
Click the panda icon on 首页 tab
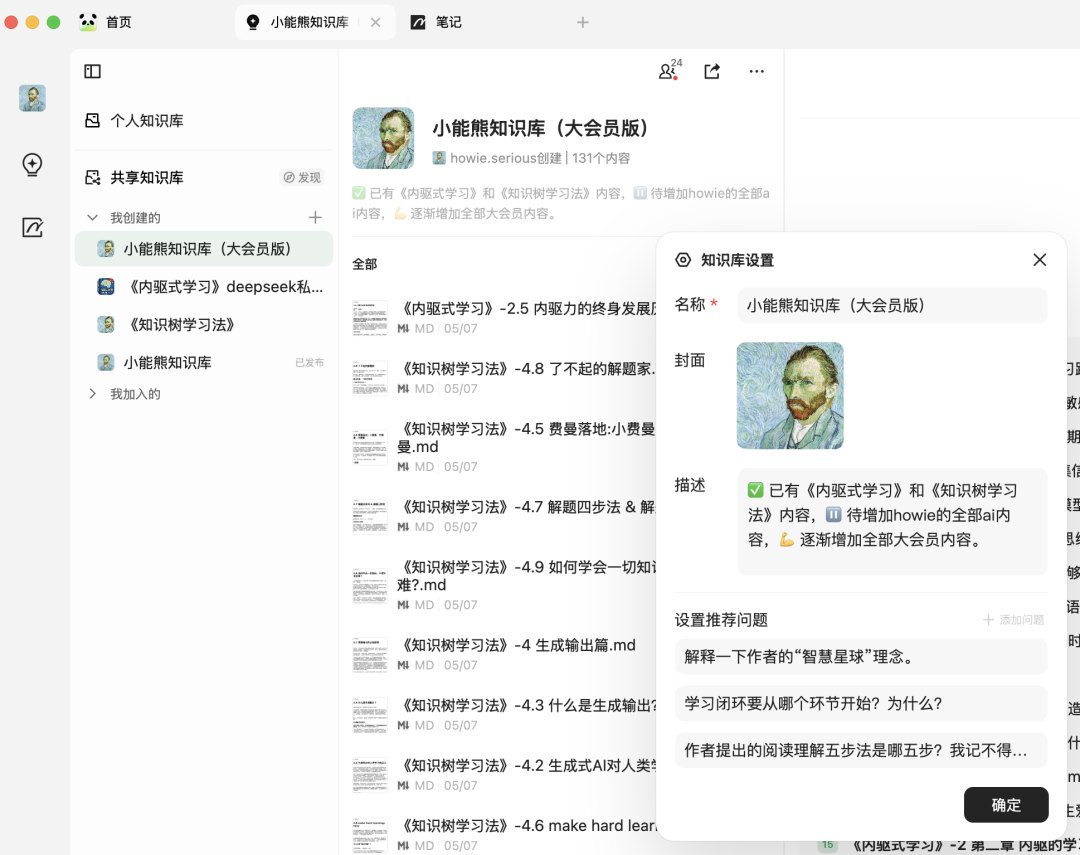(88, 22)
